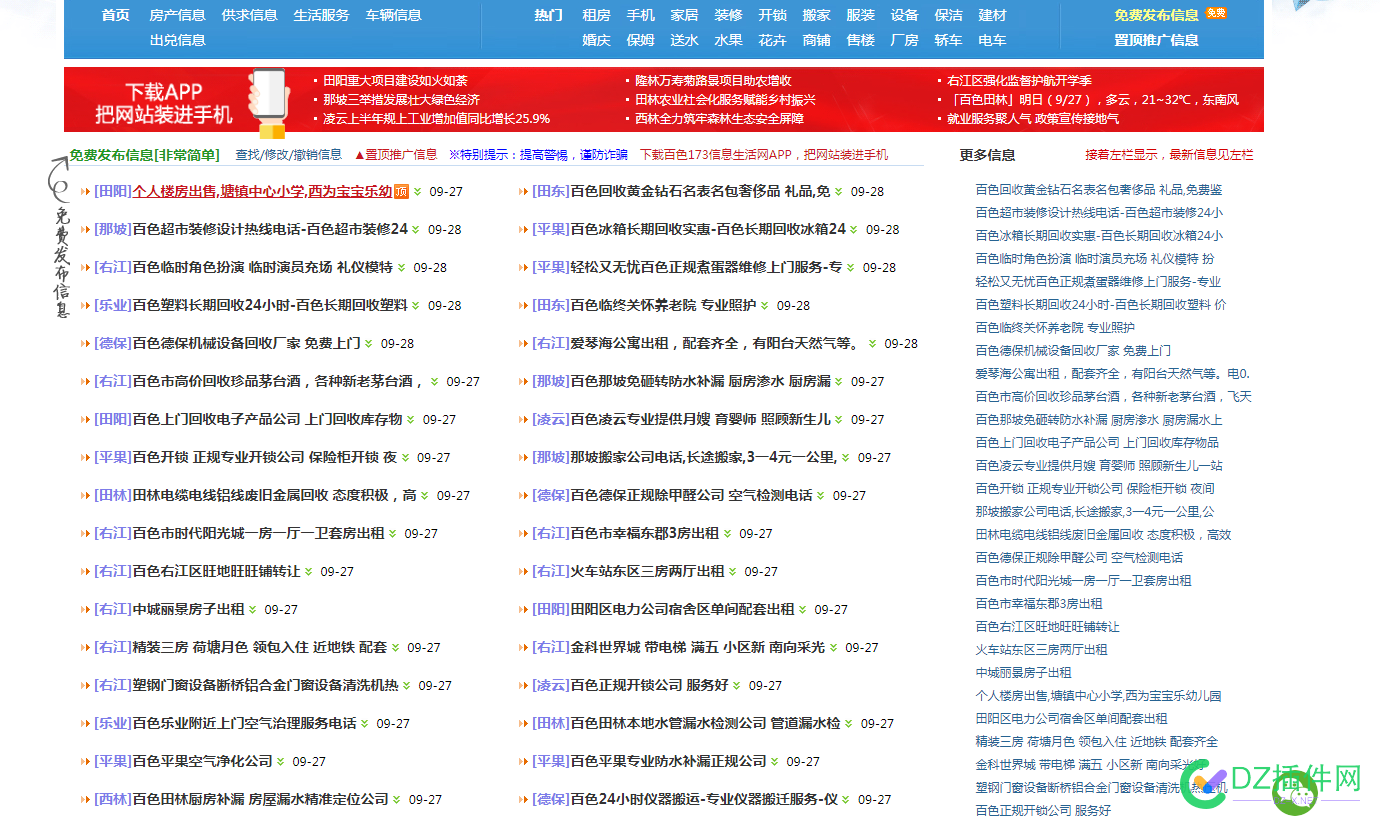
Task: Open the 首页 navigation item
Action: tap(116, 15)
